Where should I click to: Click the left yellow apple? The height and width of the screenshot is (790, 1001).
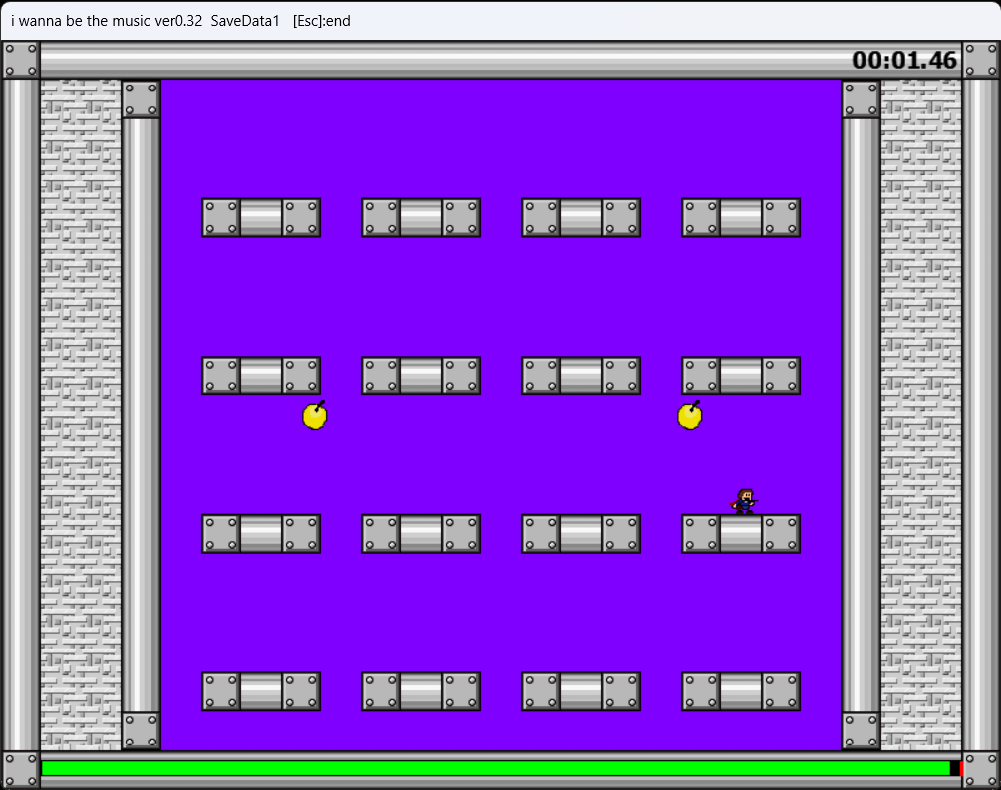[315, 416]
